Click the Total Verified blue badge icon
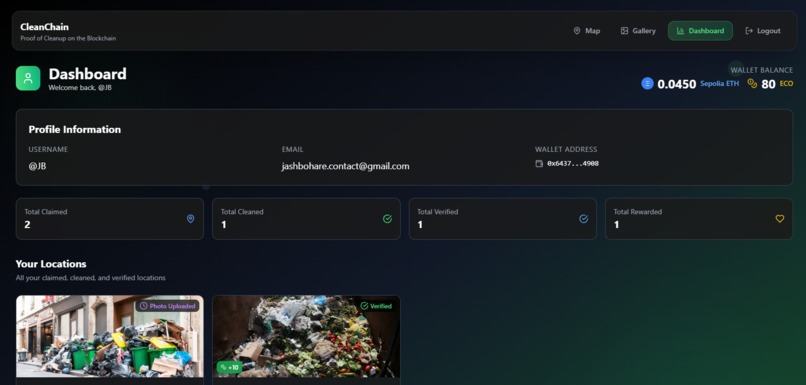This screenshot has width=806, height=385. 583,219
